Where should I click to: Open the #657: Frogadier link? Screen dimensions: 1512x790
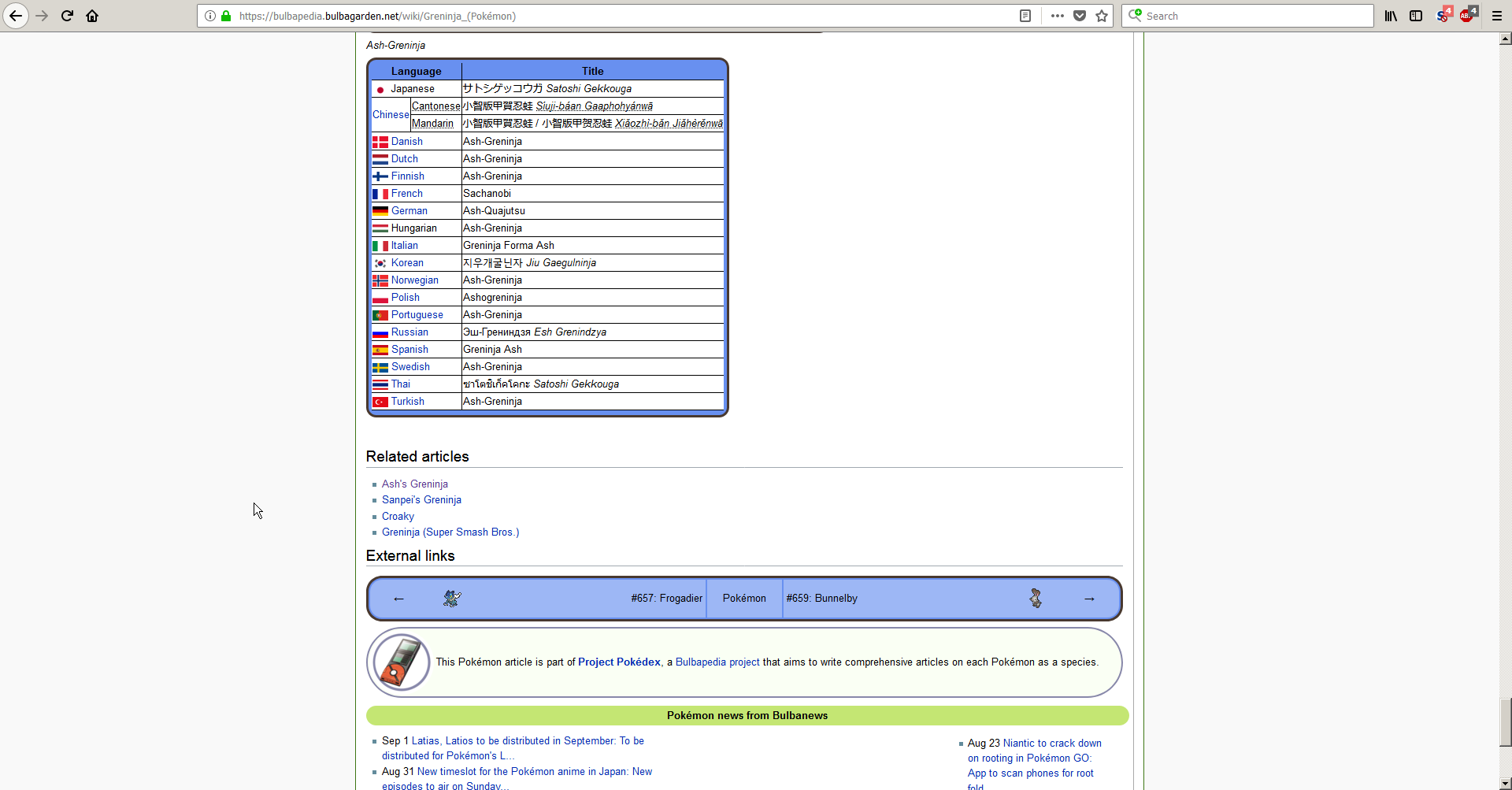tap(666, 599)
